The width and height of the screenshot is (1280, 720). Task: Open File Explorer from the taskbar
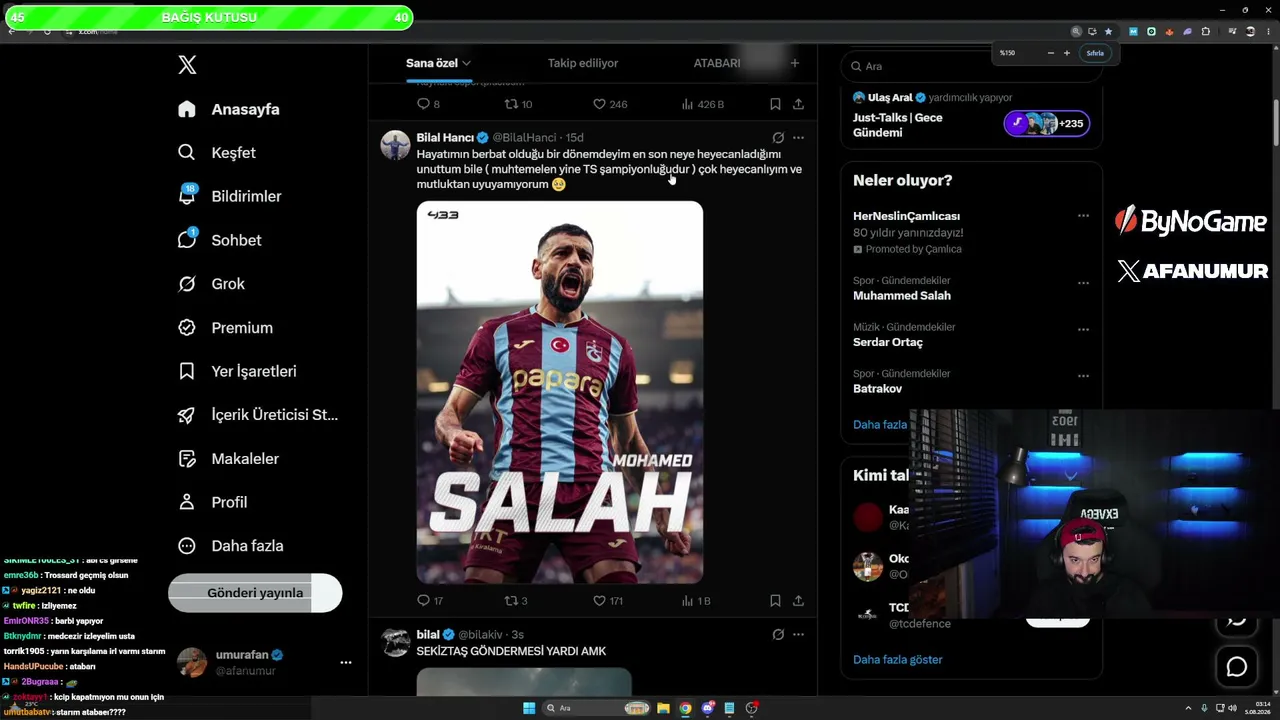[663, 708]
